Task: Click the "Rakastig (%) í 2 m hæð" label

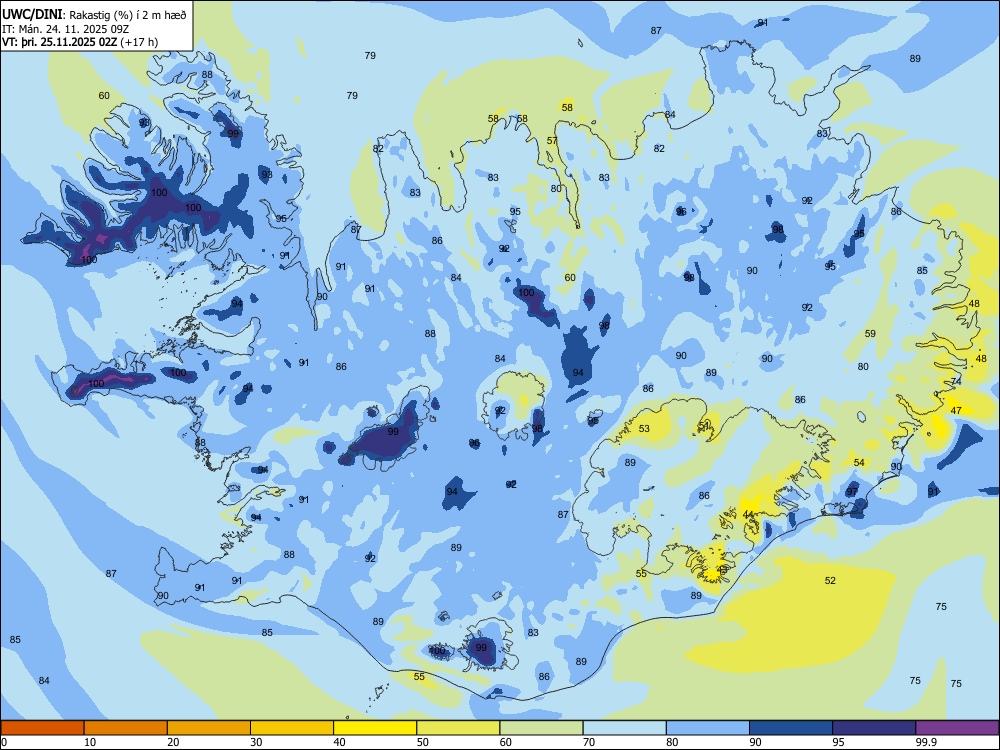Action: (x=128, y=15)
